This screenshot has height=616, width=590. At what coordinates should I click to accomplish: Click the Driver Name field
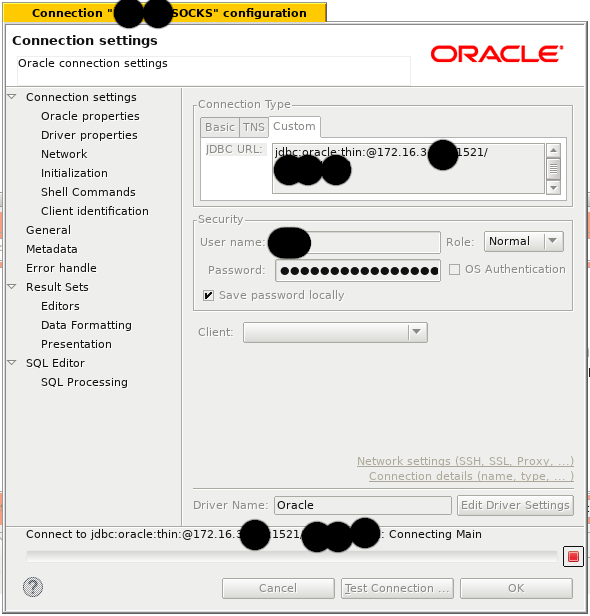click(363, 505)
